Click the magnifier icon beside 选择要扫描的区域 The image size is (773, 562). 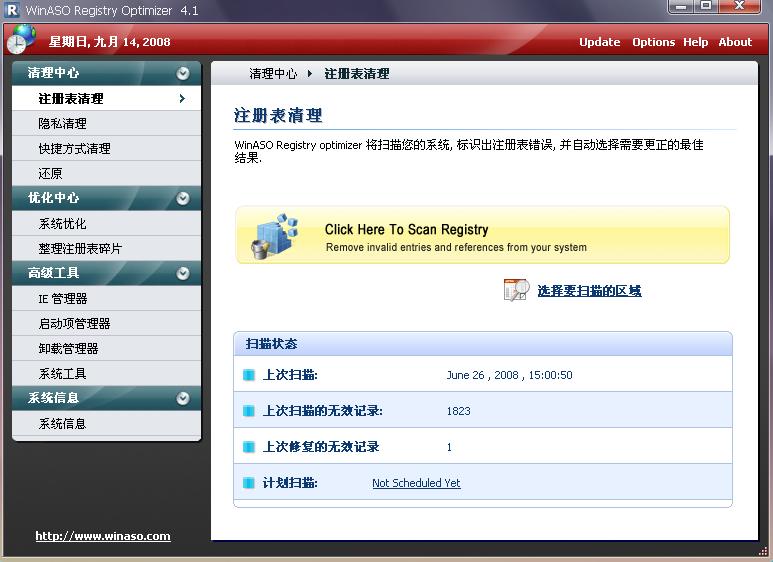coord(516,290)
